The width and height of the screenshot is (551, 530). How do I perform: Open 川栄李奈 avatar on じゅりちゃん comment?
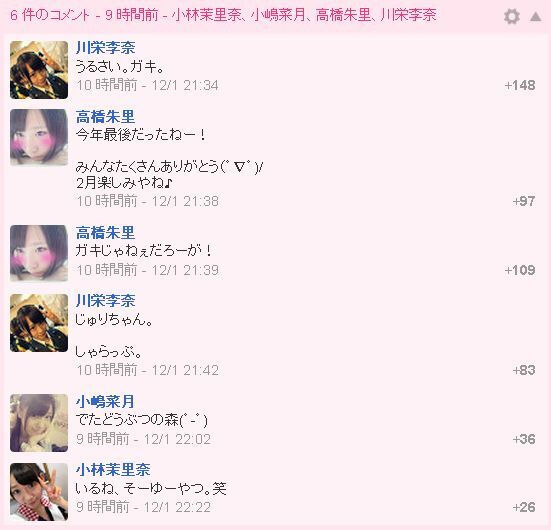coord(39,323)
